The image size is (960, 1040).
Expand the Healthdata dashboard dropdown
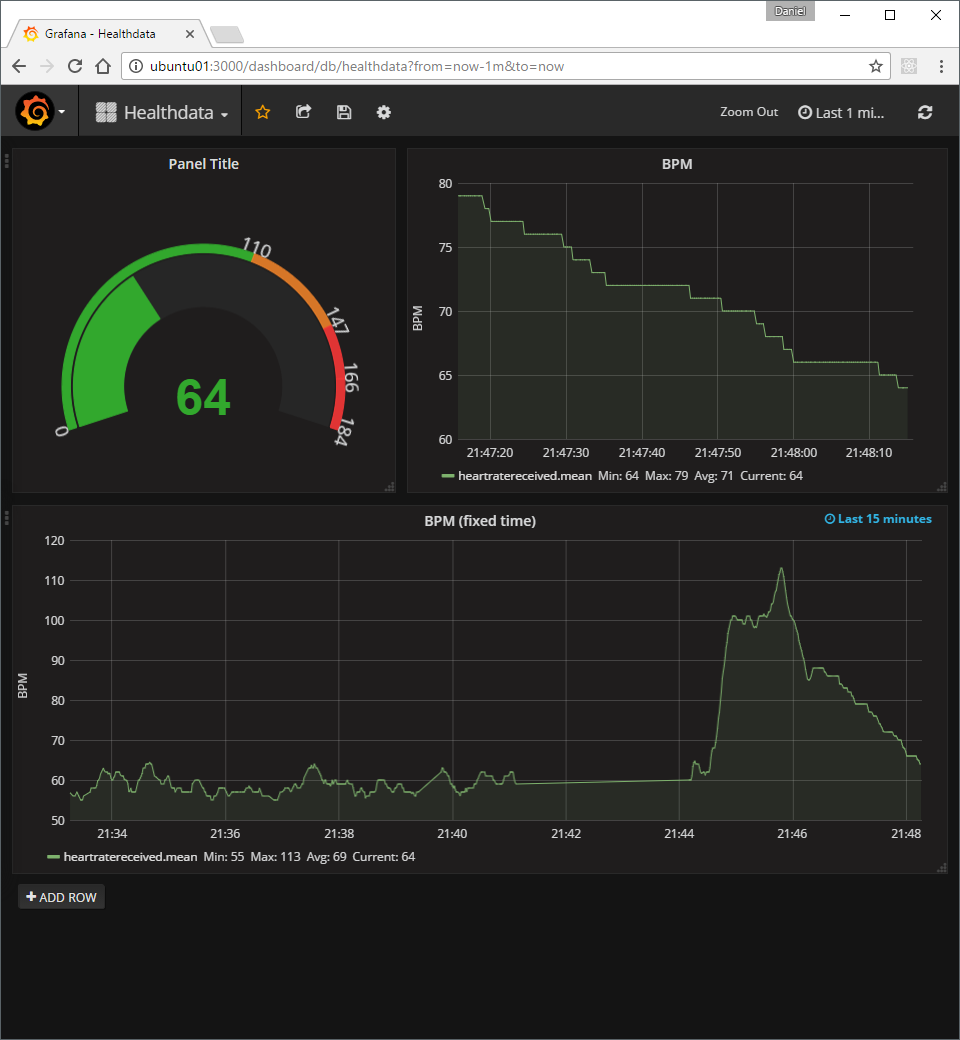(x=162, y=112)
